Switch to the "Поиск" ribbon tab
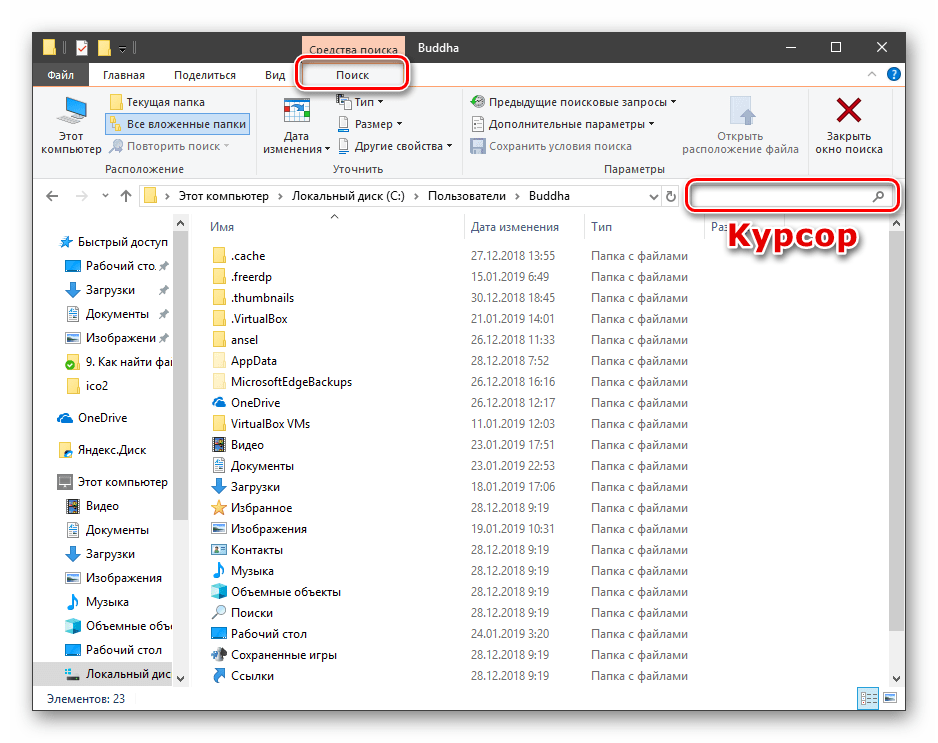 tap(352, 75)
